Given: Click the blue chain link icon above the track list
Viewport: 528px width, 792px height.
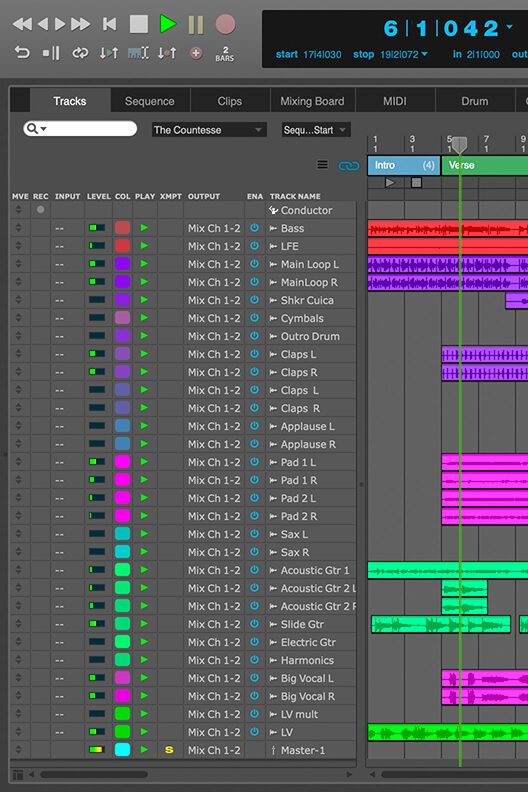Looking at the screenshot, I should [349, 165].
